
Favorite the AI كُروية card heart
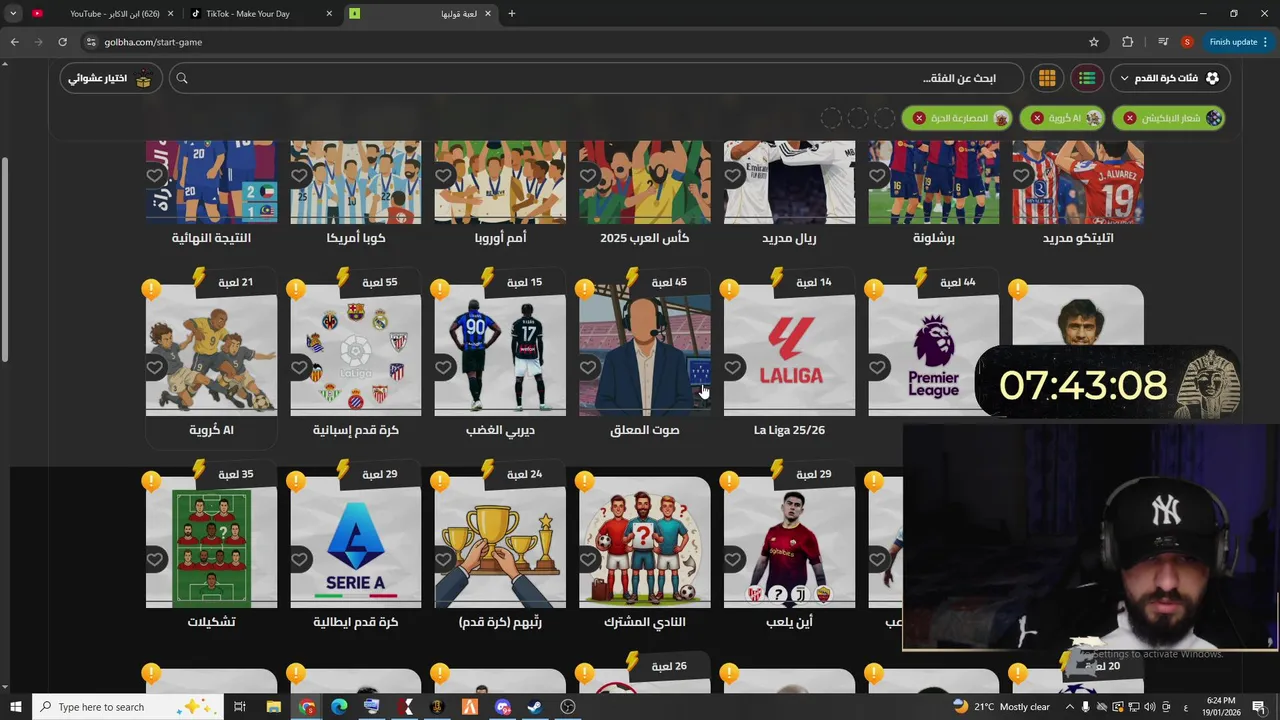tap(154, 368)
